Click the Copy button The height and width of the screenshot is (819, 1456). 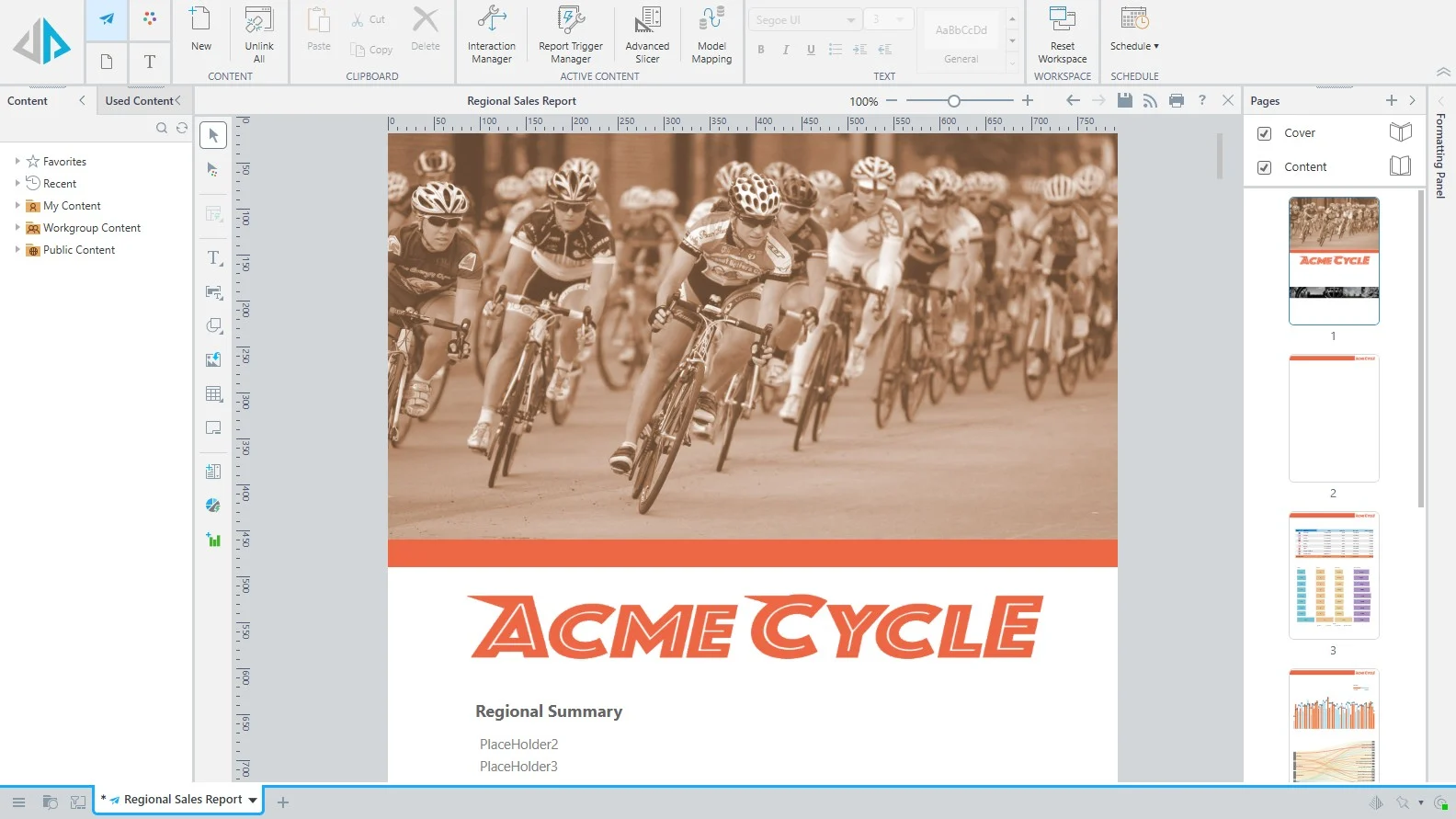tap(371, 50)
